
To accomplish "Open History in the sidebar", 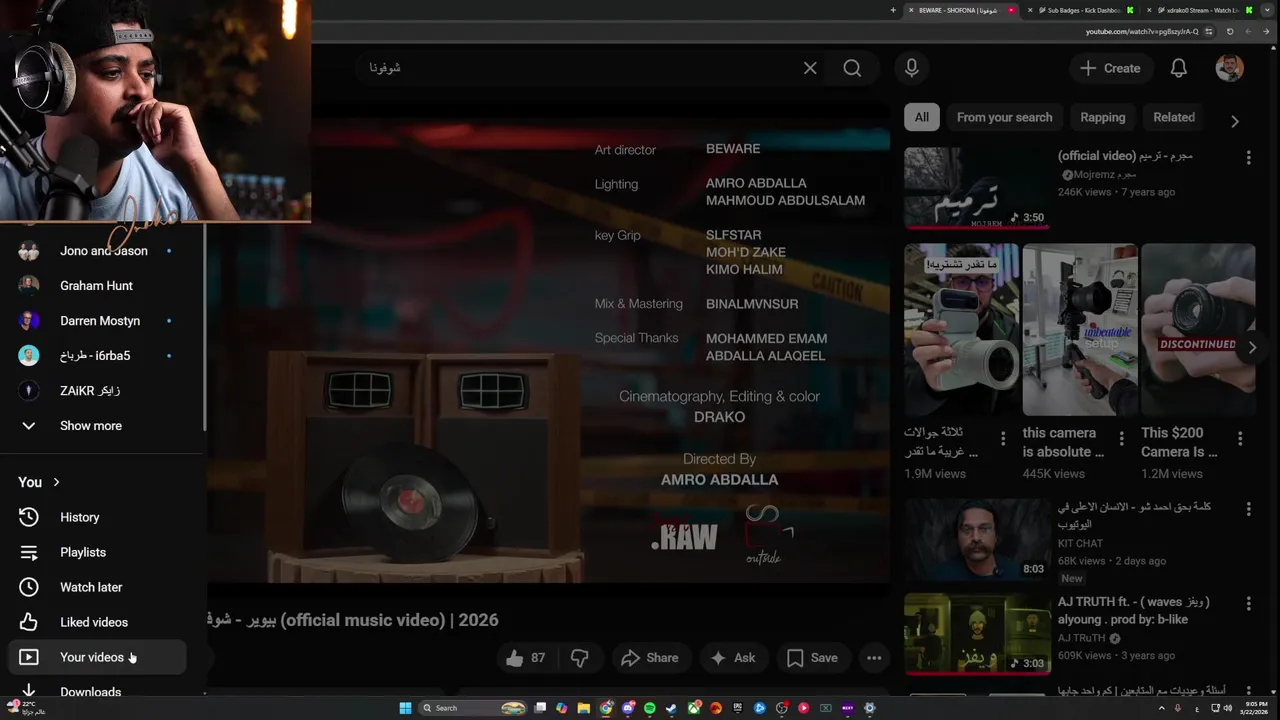I will 96,517.
